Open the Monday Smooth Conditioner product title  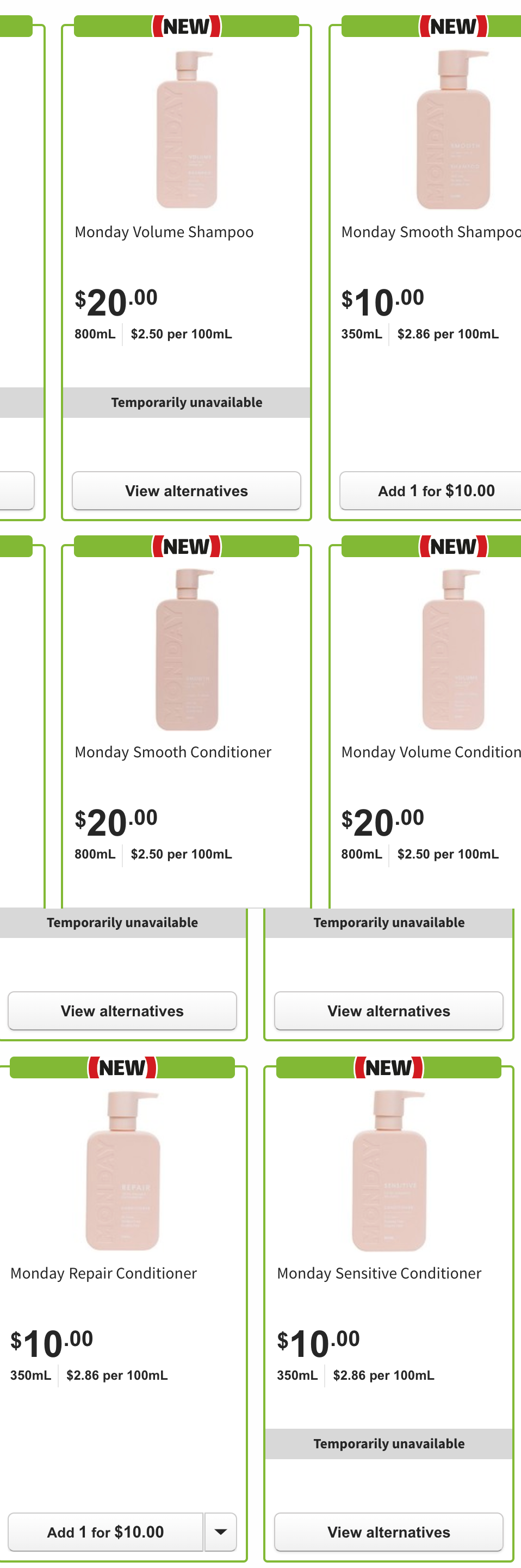[173, 752]
